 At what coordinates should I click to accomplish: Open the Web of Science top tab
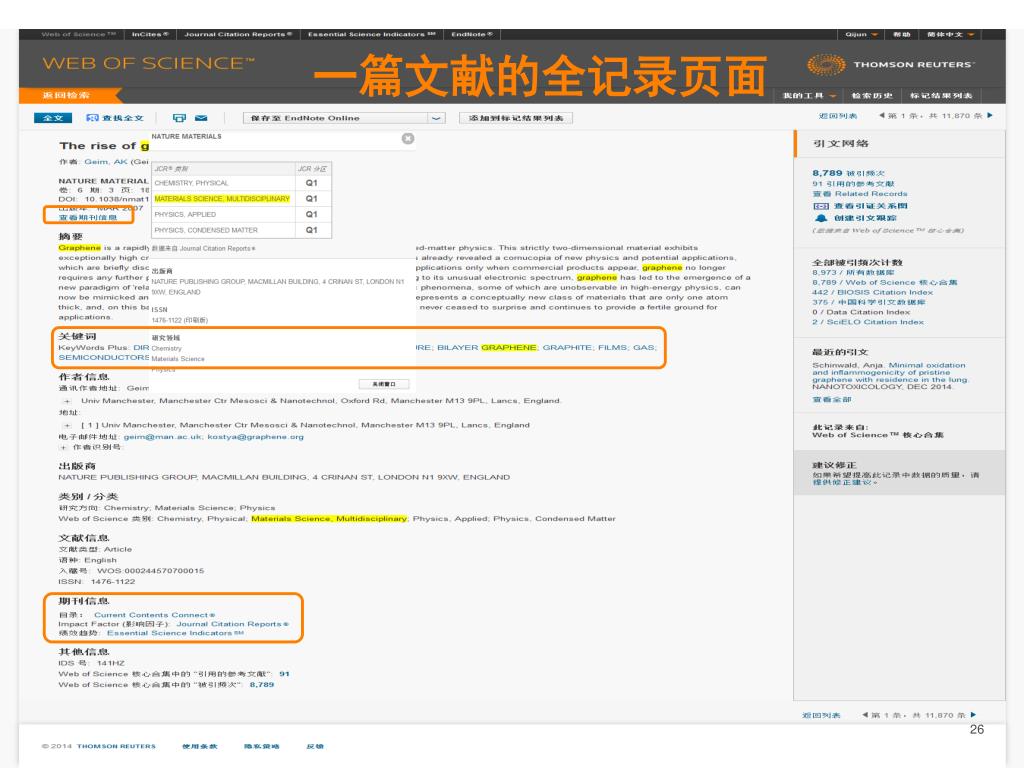coord(78,35)
